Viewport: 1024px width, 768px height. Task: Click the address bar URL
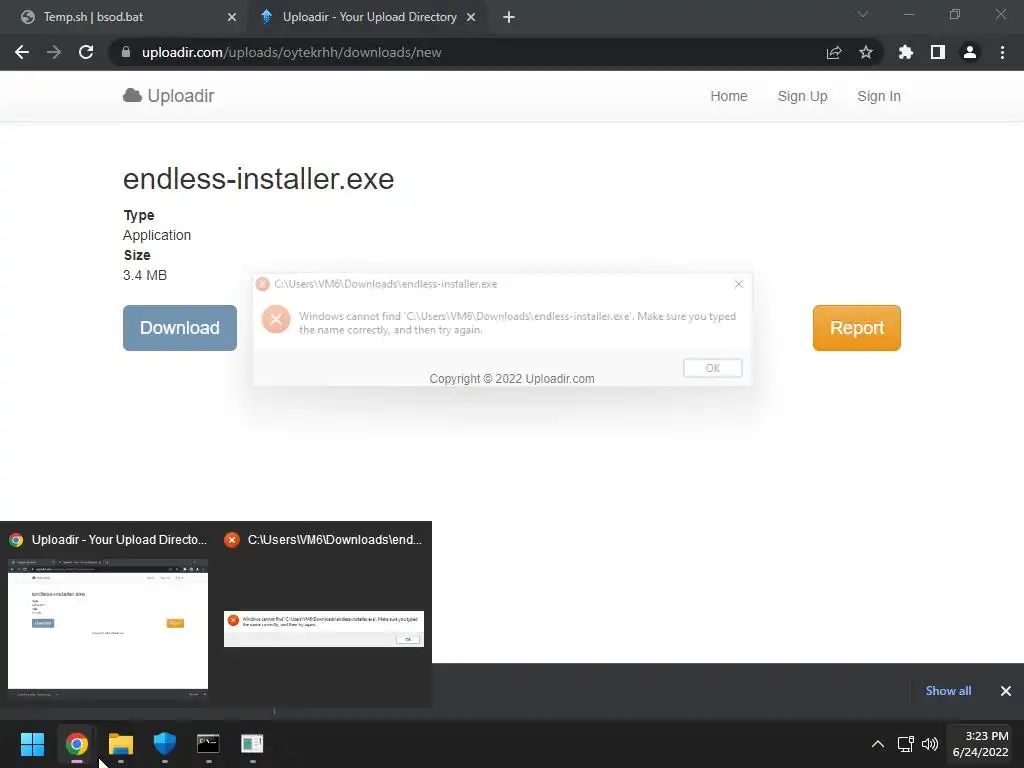(291, 52)
